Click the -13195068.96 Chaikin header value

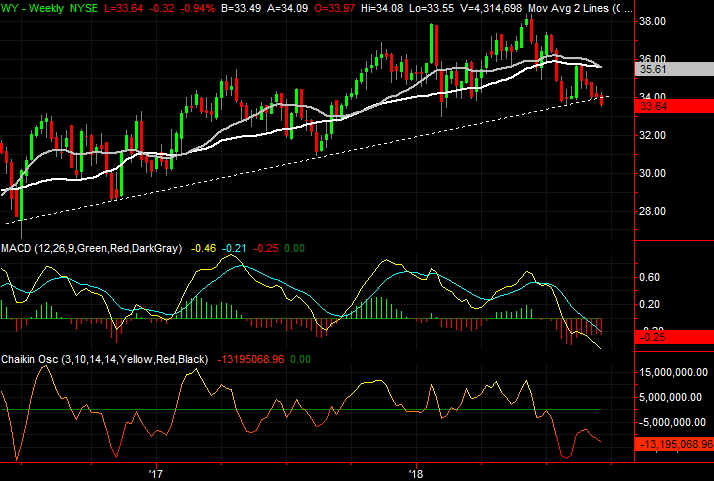(x=250, y=359)
